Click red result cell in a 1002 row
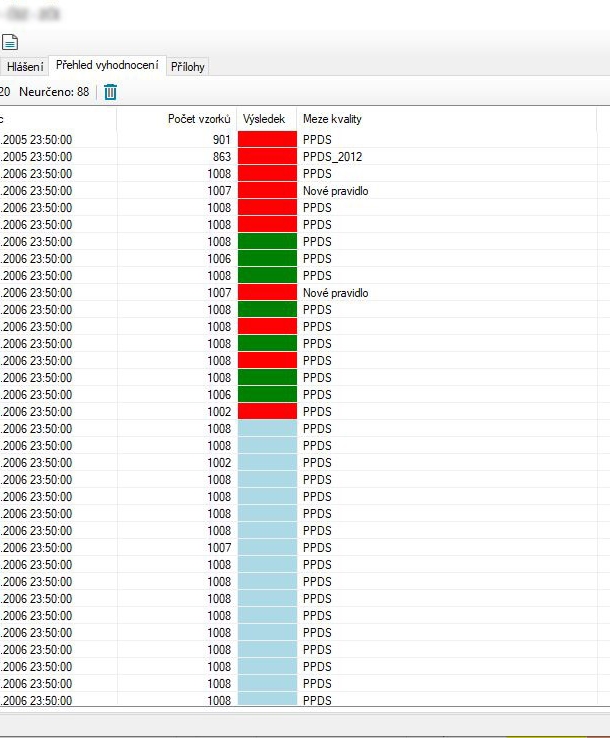 (x=267, y=411)
